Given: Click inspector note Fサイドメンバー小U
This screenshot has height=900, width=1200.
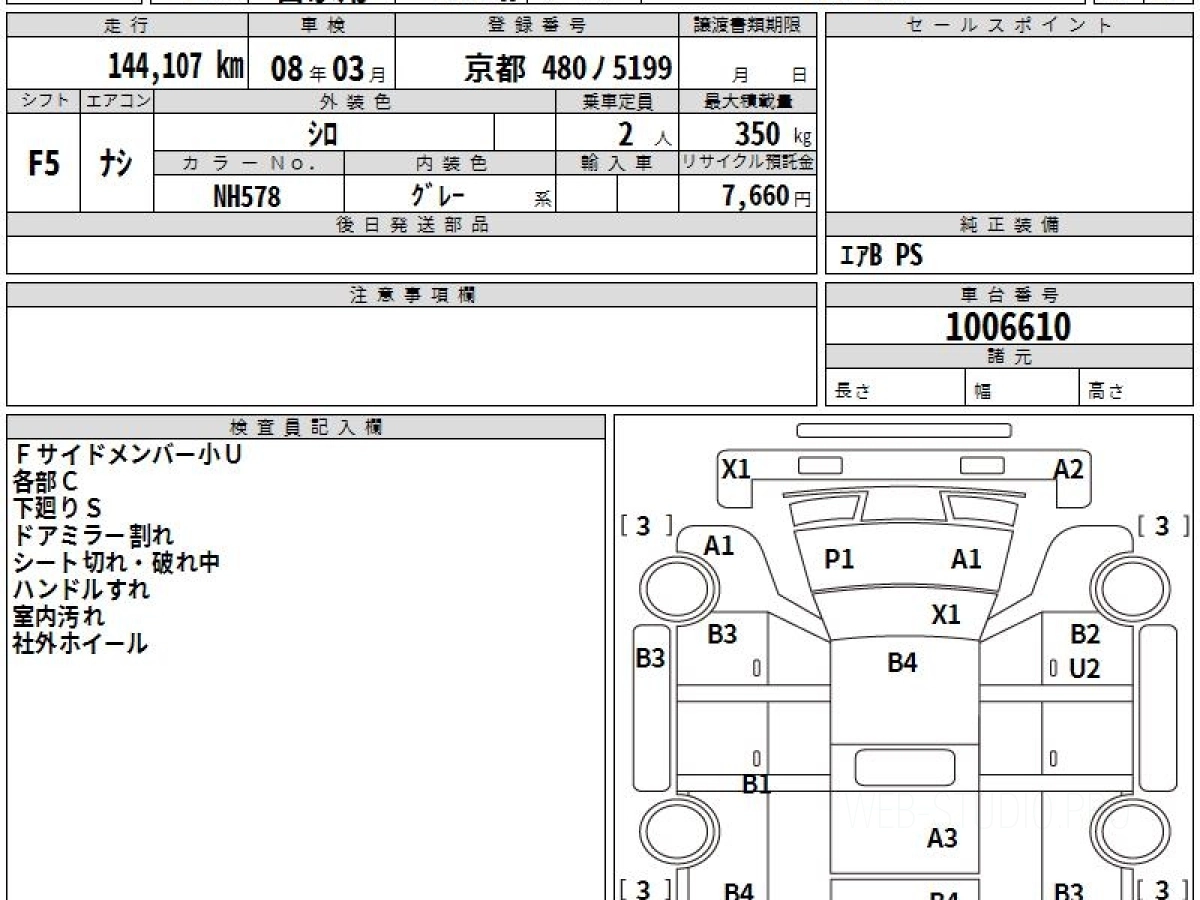Looking at the screenshot, I should 128,455.
